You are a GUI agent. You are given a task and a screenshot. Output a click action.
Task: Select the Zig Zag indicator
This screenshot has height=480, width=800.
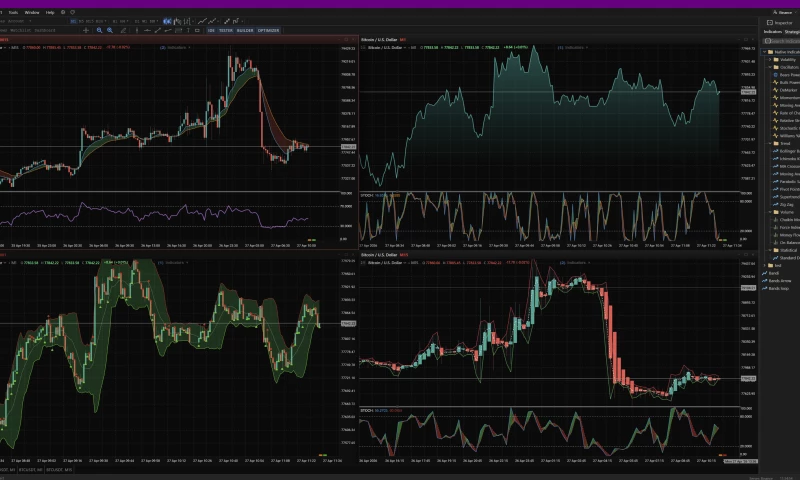tap(783, 205)
